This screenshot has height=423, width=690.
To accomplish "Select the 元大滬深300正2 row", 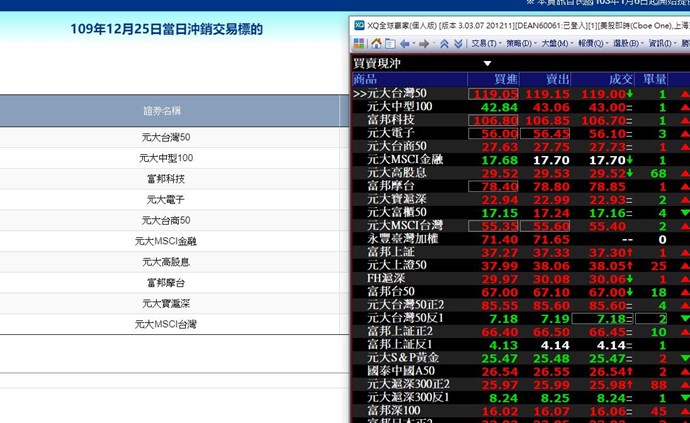I will [521, 384].
